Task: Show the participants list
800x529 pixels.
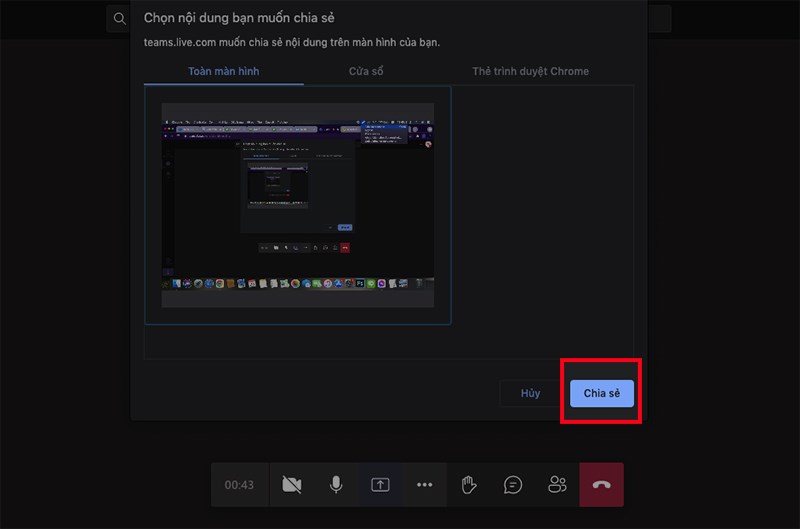Action: 557,485
